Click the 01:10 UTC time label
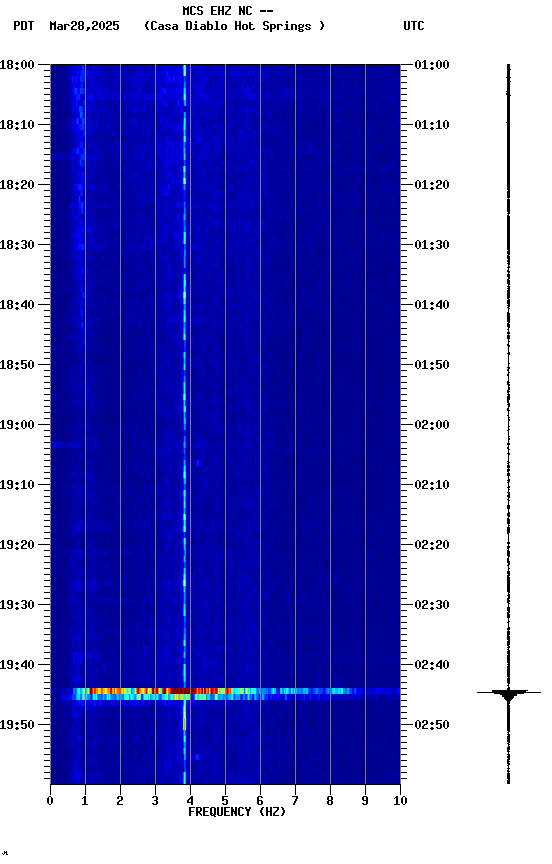The width and height of the screenshot is (552, 864). pyautogui.click(x=432, y=125)
